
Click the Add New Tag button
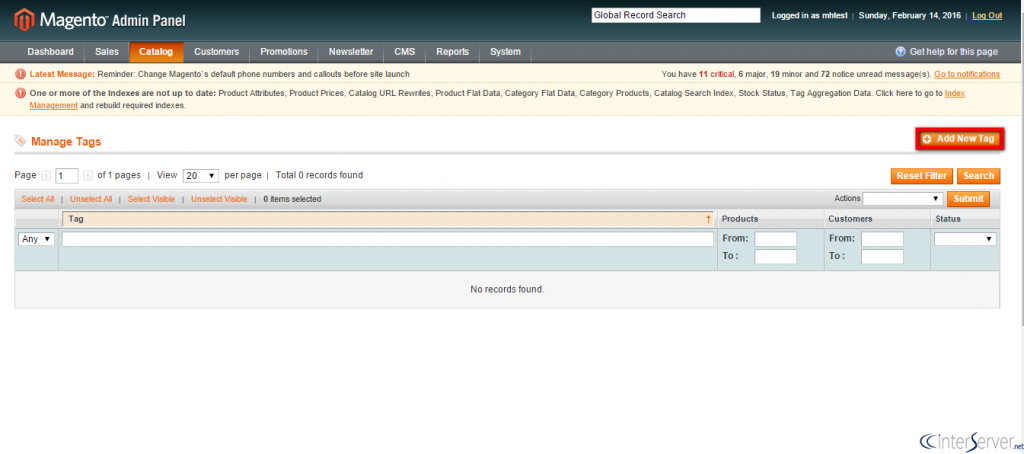(959, 139)
